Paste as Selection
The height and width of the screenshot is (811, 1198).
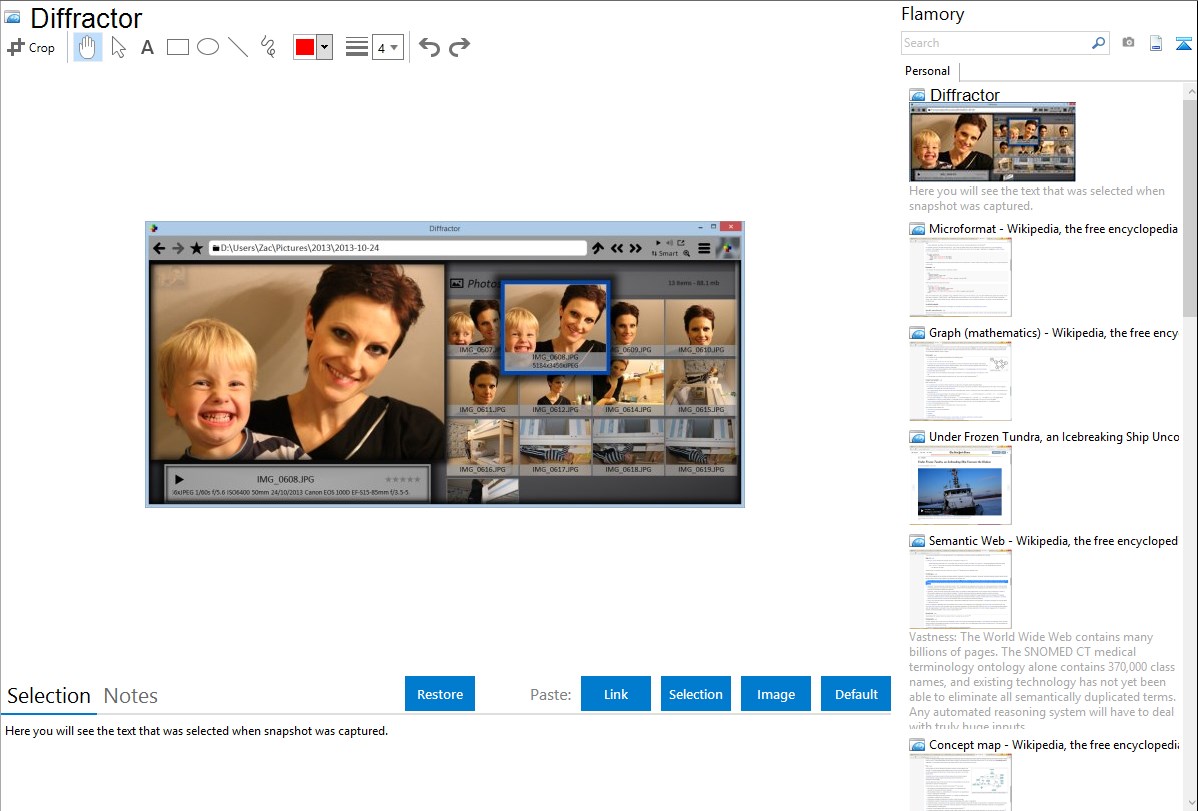point(696,694)
